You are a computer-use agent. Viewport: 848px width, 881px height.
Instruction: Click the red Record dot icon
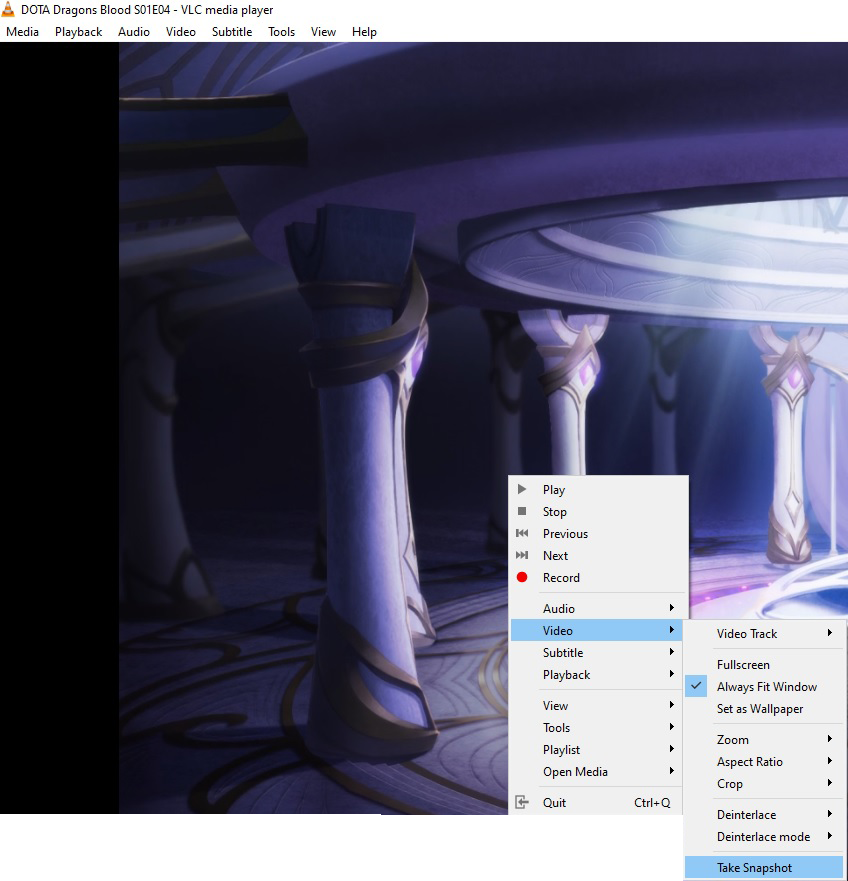522,577
